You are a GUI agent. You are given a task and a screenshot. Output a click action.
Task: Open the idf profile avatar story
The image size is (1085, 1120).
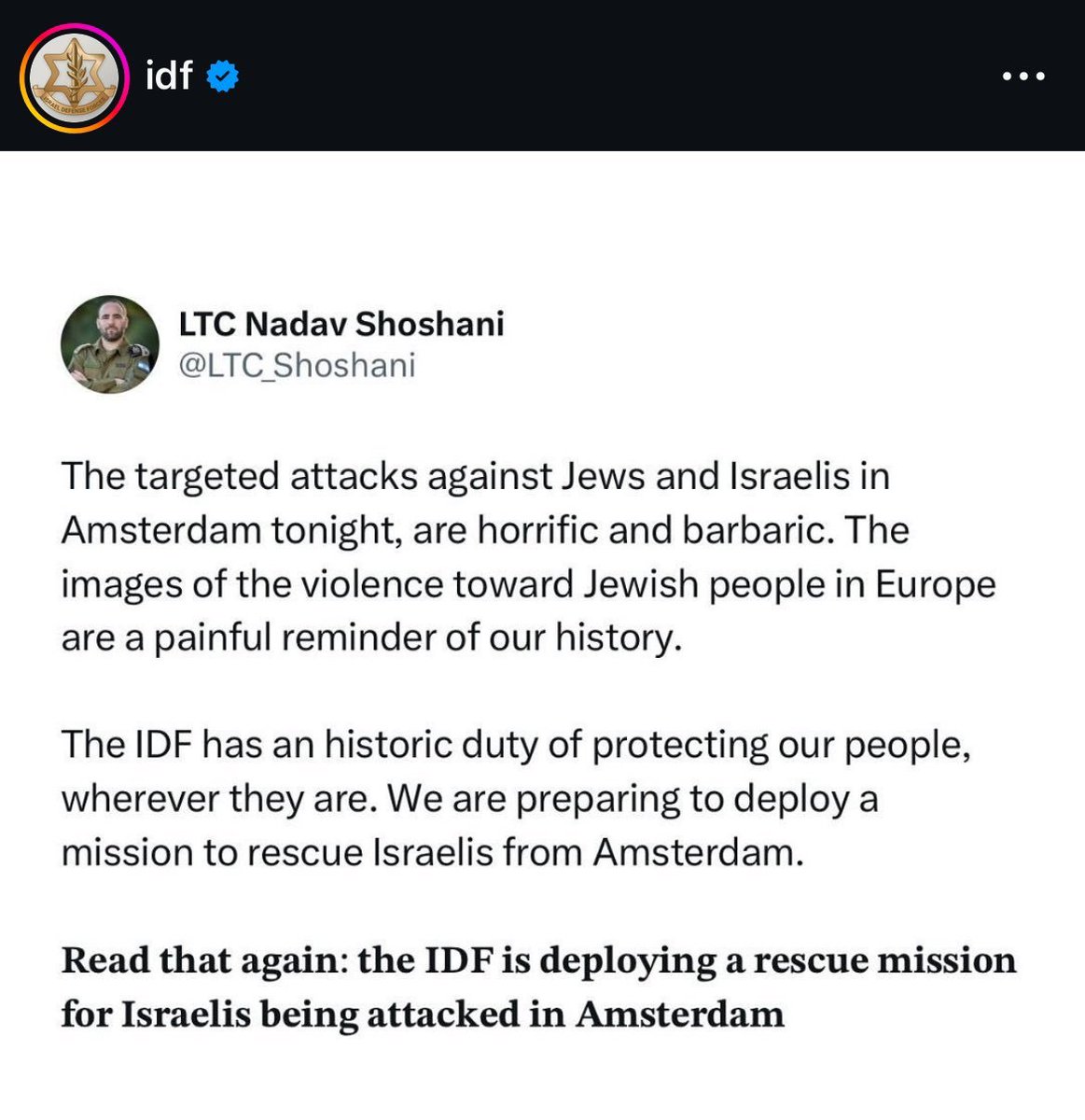pos(74,77)
